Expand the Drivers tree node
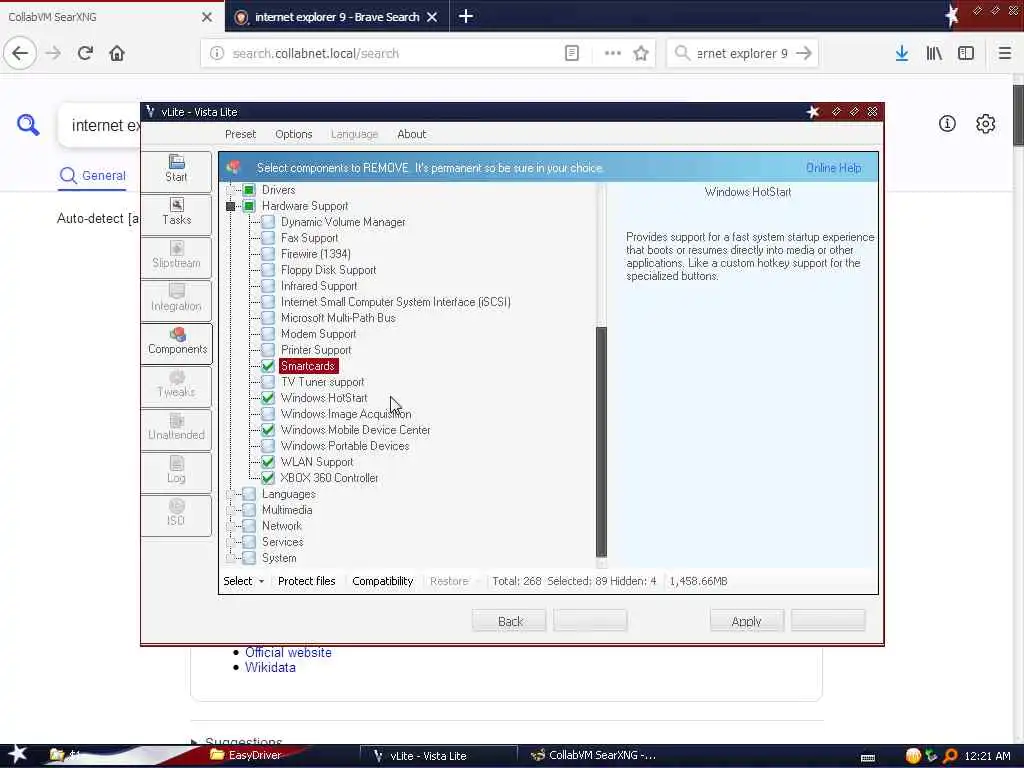Image resolution: width=1024 pixels, height=768 pixels. (x=231, y=190)
